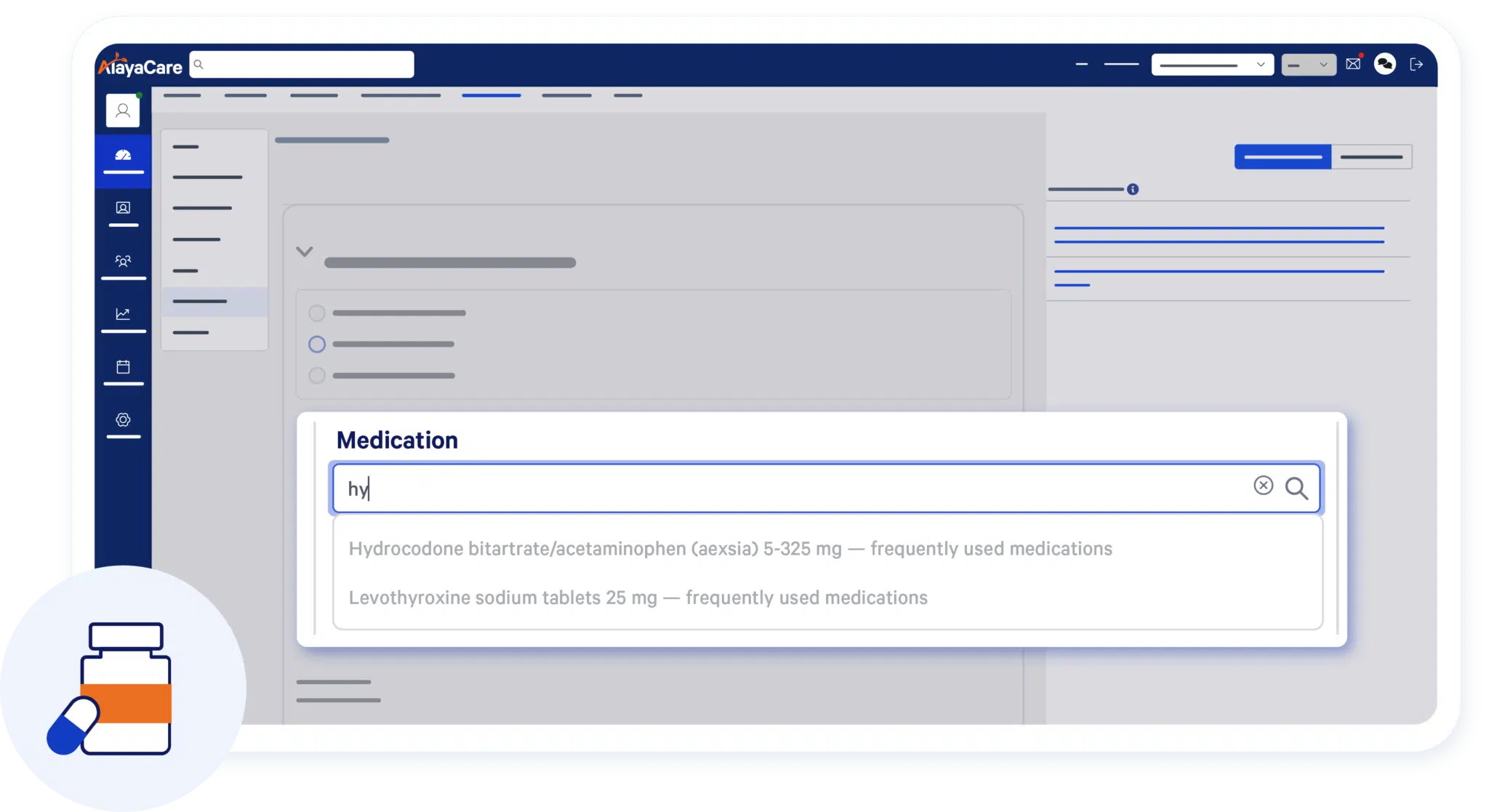Open the caregivers group section
Screen dimensions: 1489x812
pos(123,261)
